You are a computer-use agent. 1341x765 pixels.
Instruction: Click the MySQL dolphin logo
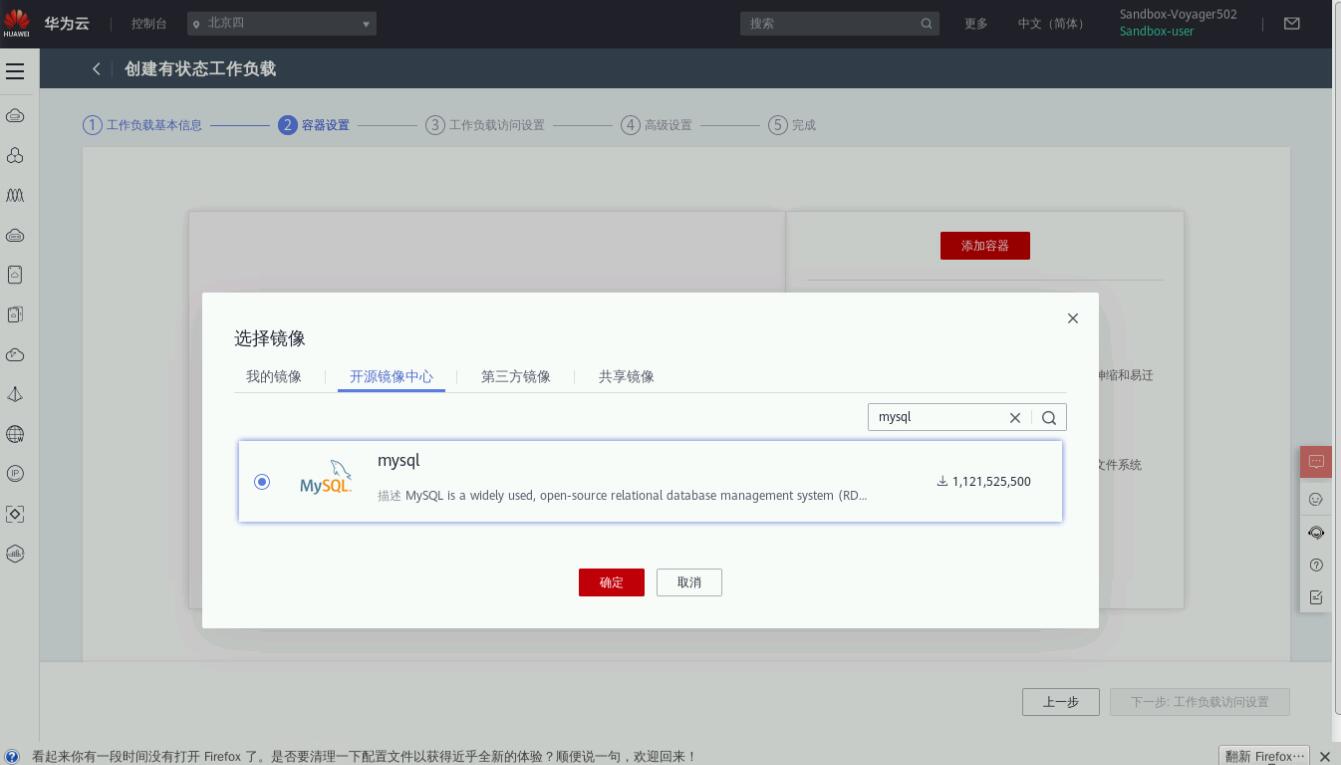point(326,478)
